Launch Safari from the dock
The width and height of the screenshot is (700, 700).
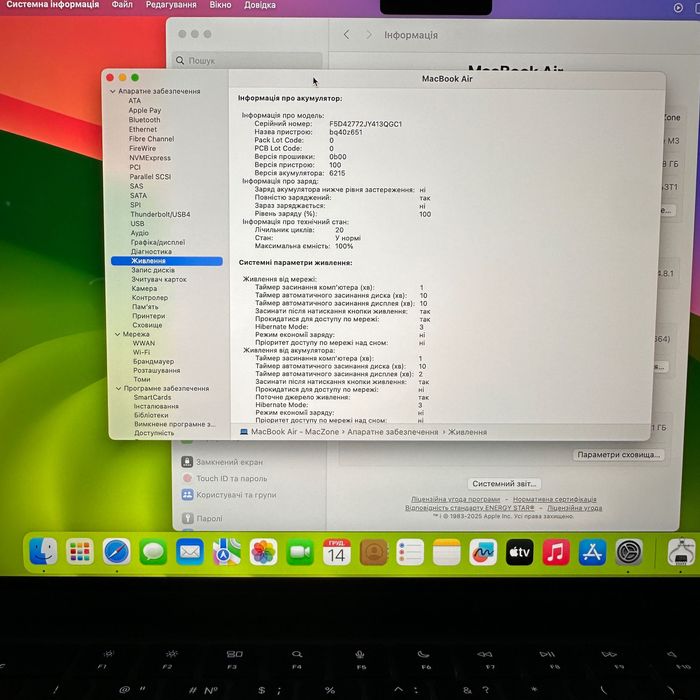[117, 552]
